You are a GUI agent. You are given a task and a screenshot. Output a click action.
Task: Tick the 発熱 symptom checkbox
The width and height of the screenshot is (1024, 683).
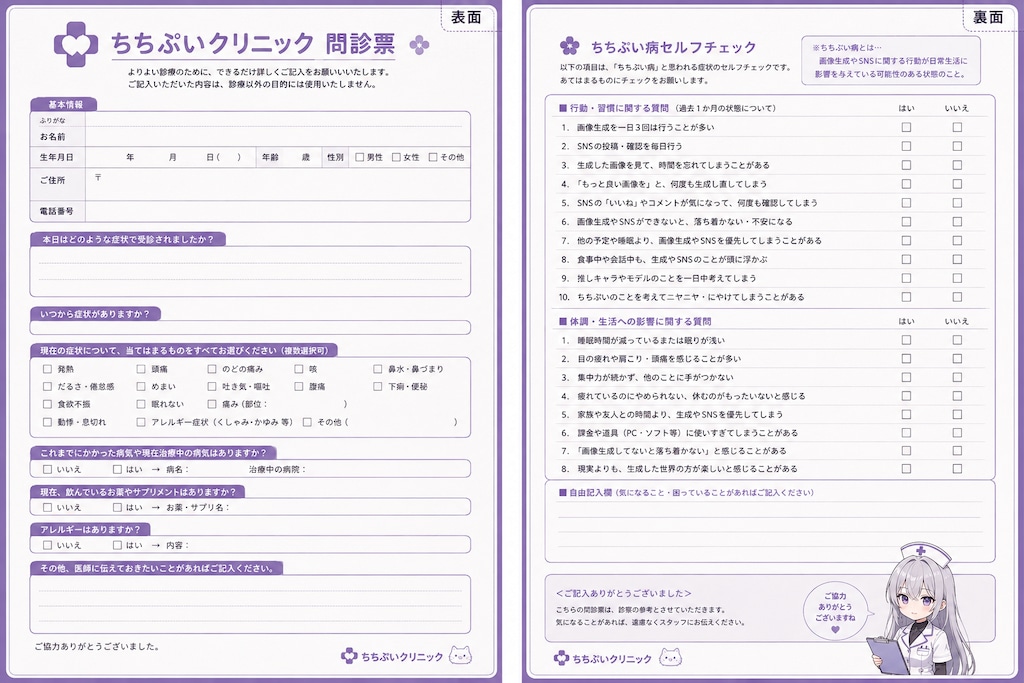point(47,369)
